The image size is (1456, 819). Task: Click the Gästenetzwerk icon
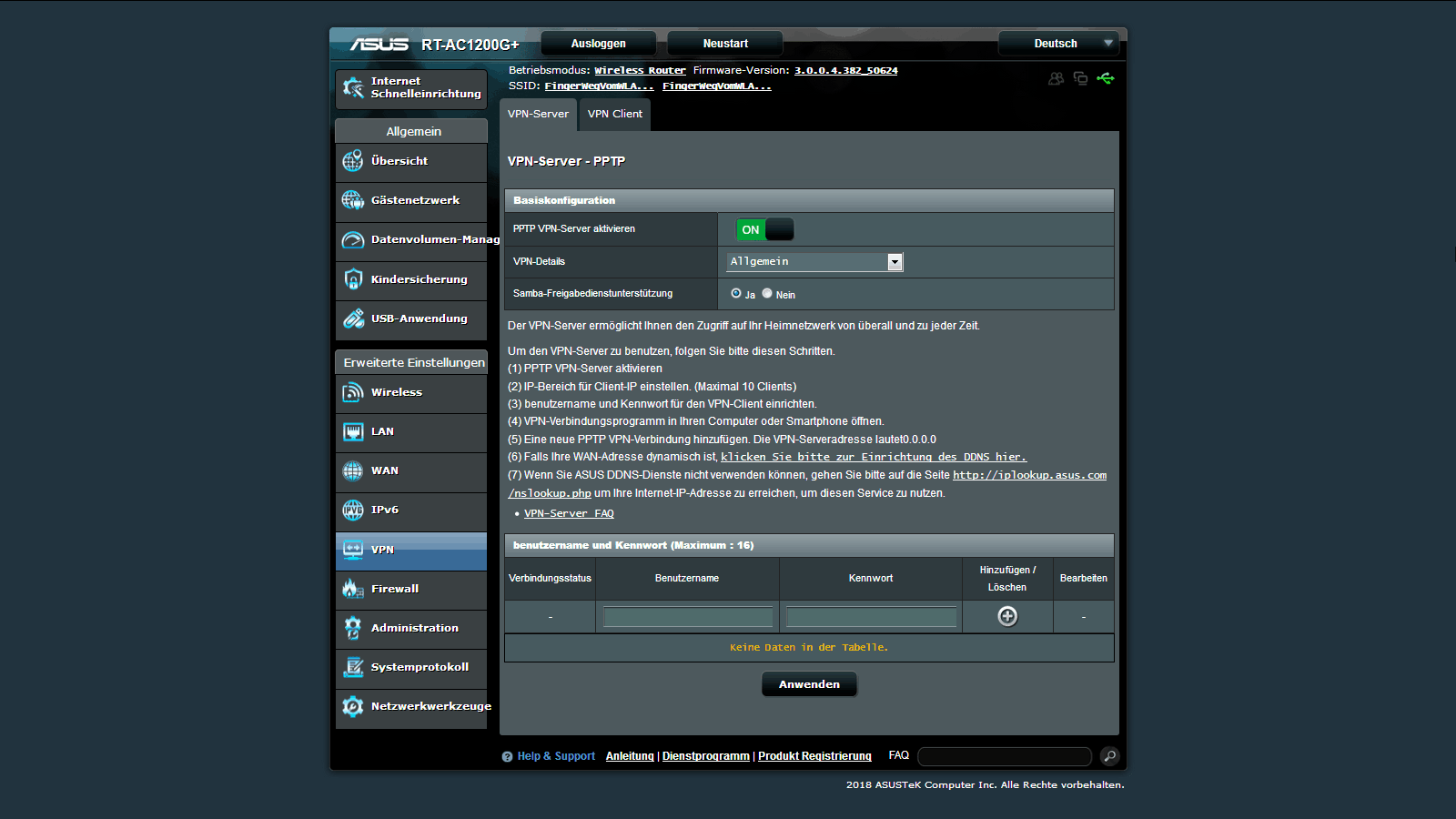[353, 200]
